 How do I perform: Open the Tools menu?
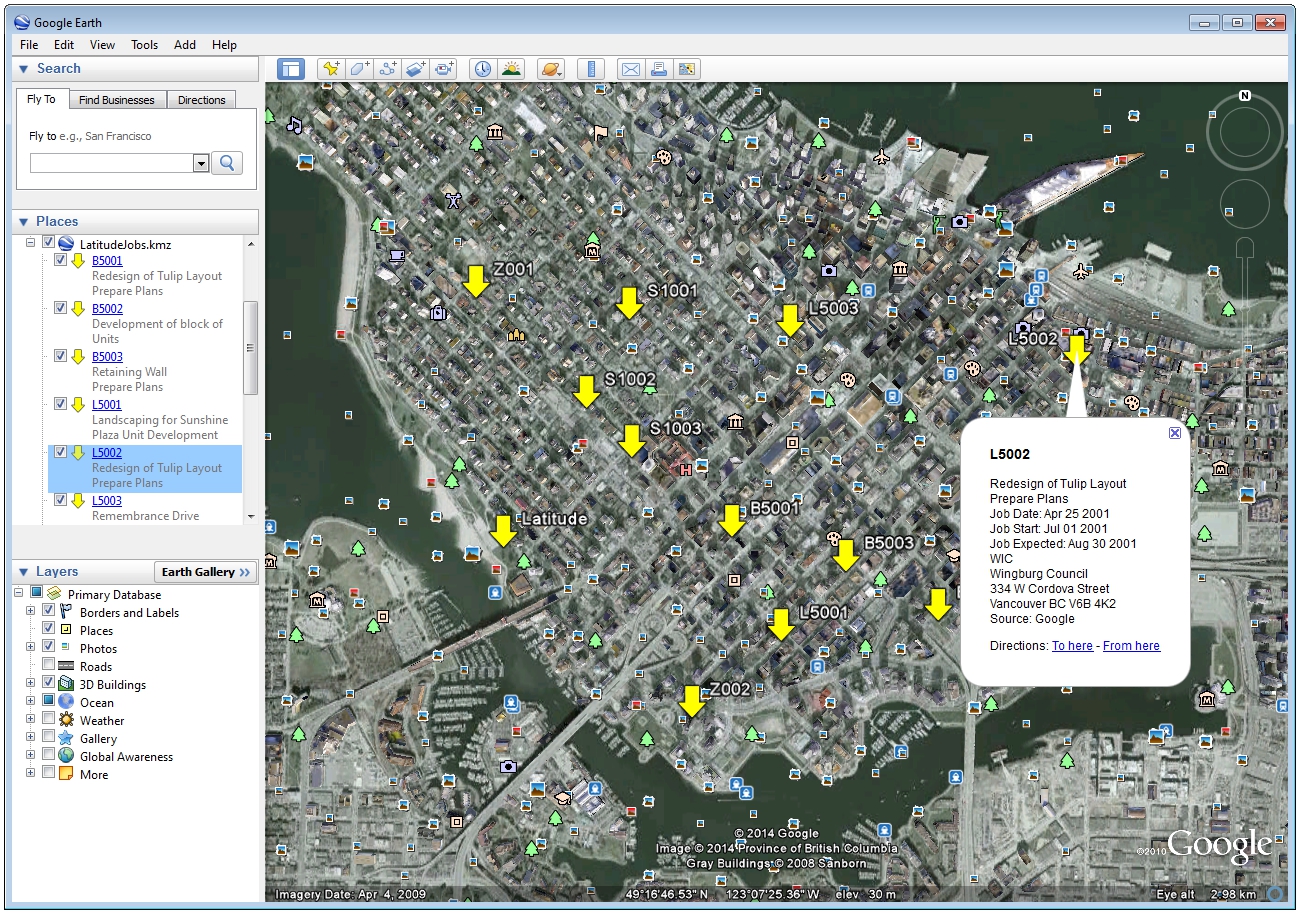145,45
